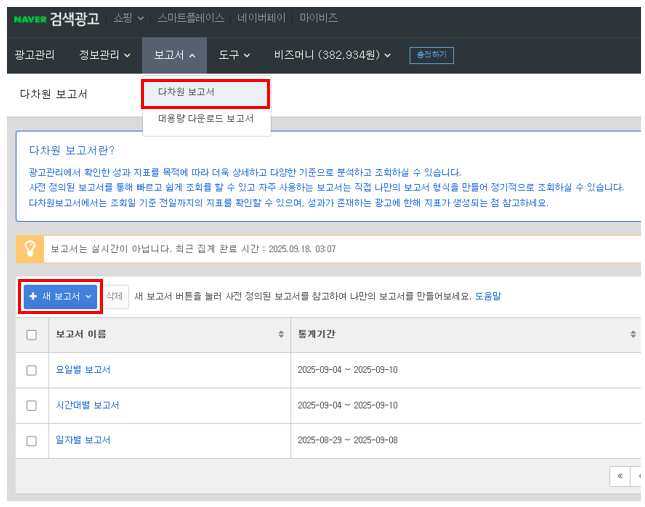Go to first page with double-arrow button
This screenshot has width=645, height=507.
(x=620, y=476)
